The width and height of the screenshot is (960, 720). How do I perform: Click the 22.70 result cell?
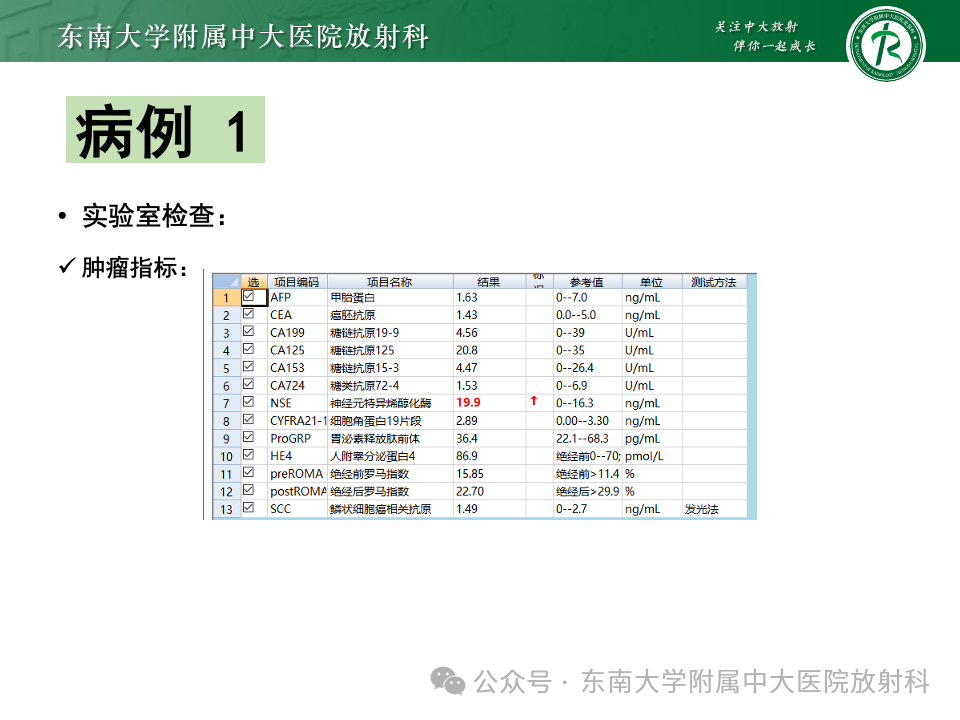(x=489, y=492)
